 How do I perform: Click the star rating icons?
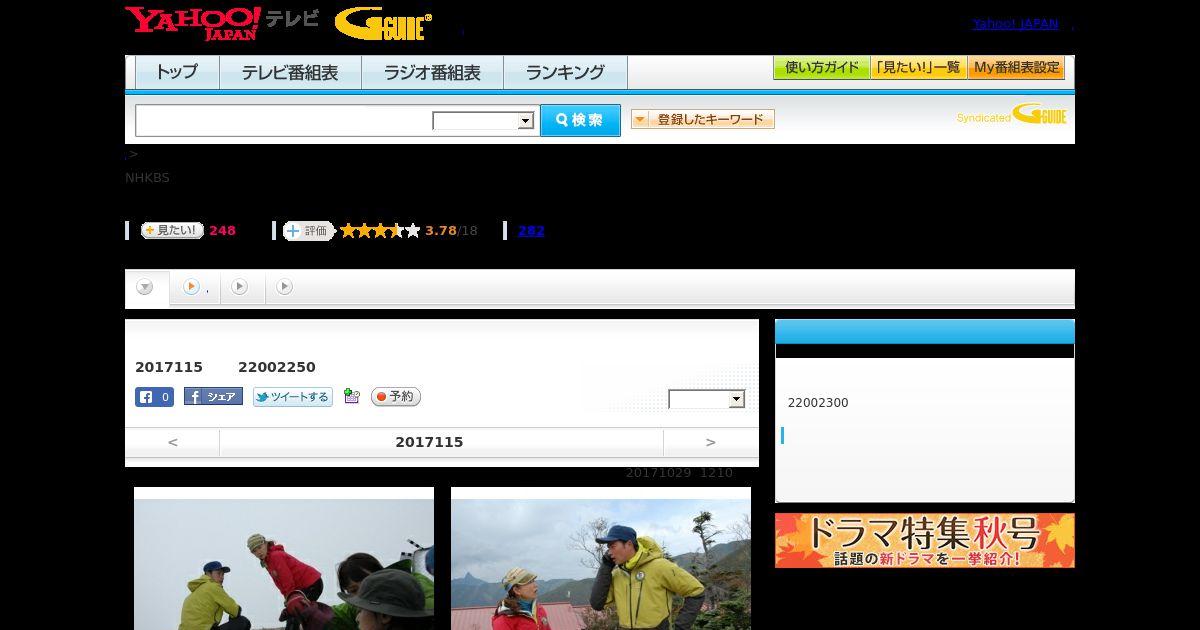380,231
